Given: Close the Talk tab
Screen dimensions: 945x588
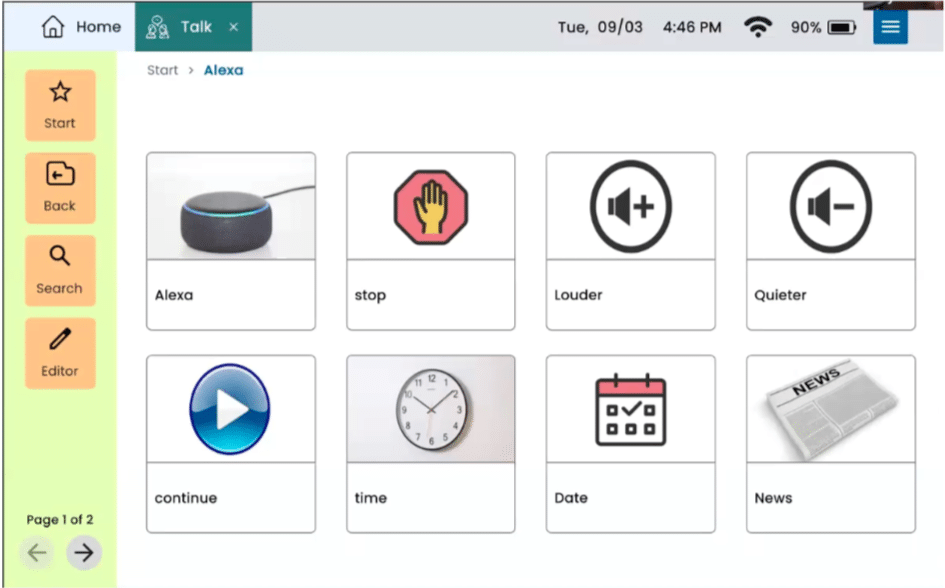Looking at the screenshot, I should pos(234,27).
